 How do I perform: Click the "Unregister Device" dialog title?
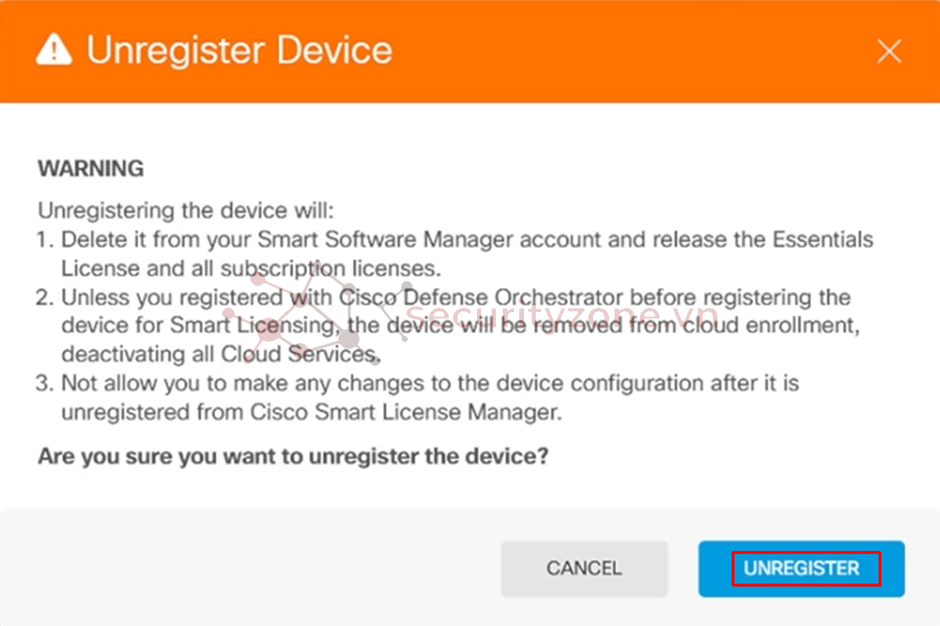239,51
